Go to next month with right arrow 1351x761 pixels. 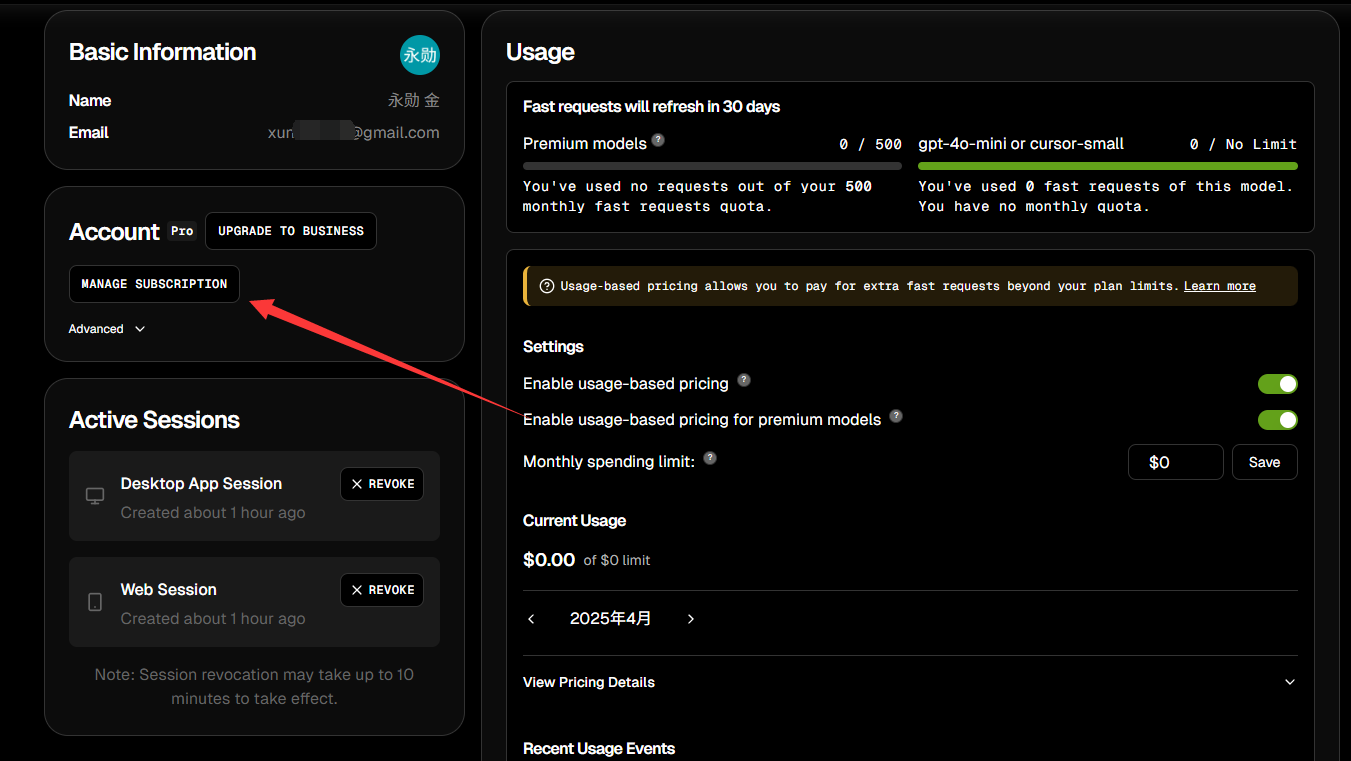690,619
